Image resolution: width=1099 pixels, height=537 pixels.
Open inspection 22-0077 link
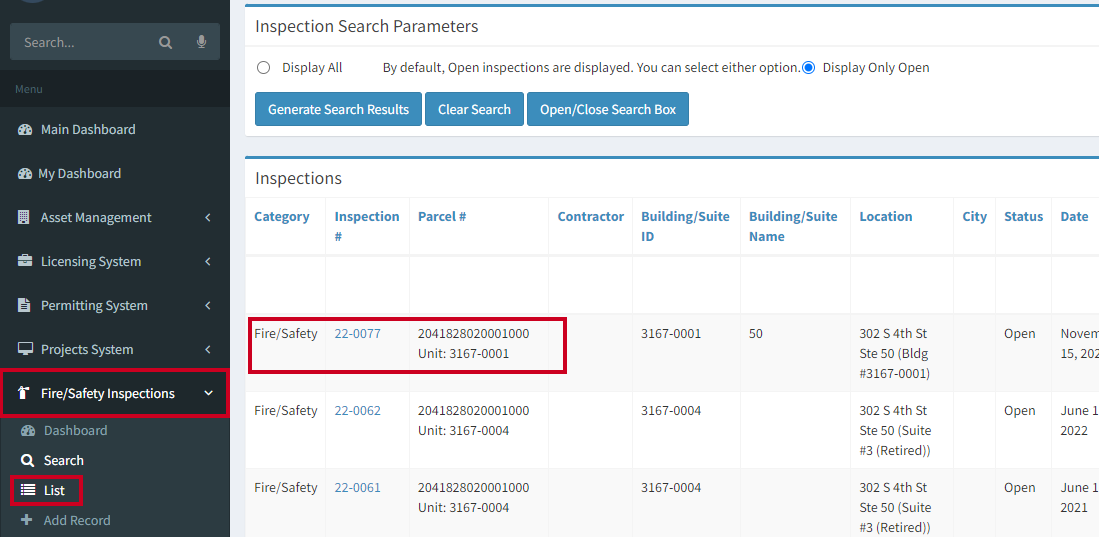pyautogui.click(x=357, y=334)
